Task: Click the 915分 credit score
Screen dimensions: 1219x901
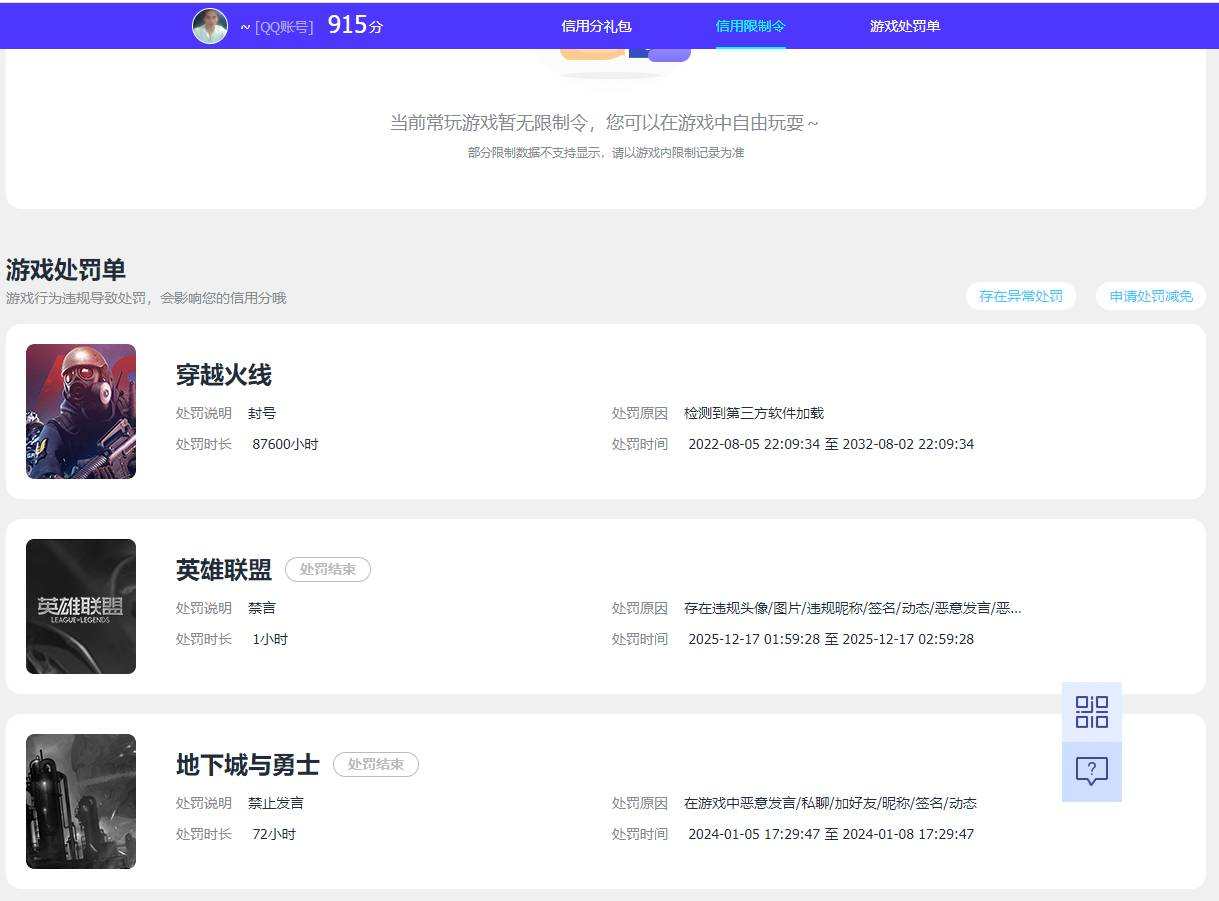Action: [356, 26]
